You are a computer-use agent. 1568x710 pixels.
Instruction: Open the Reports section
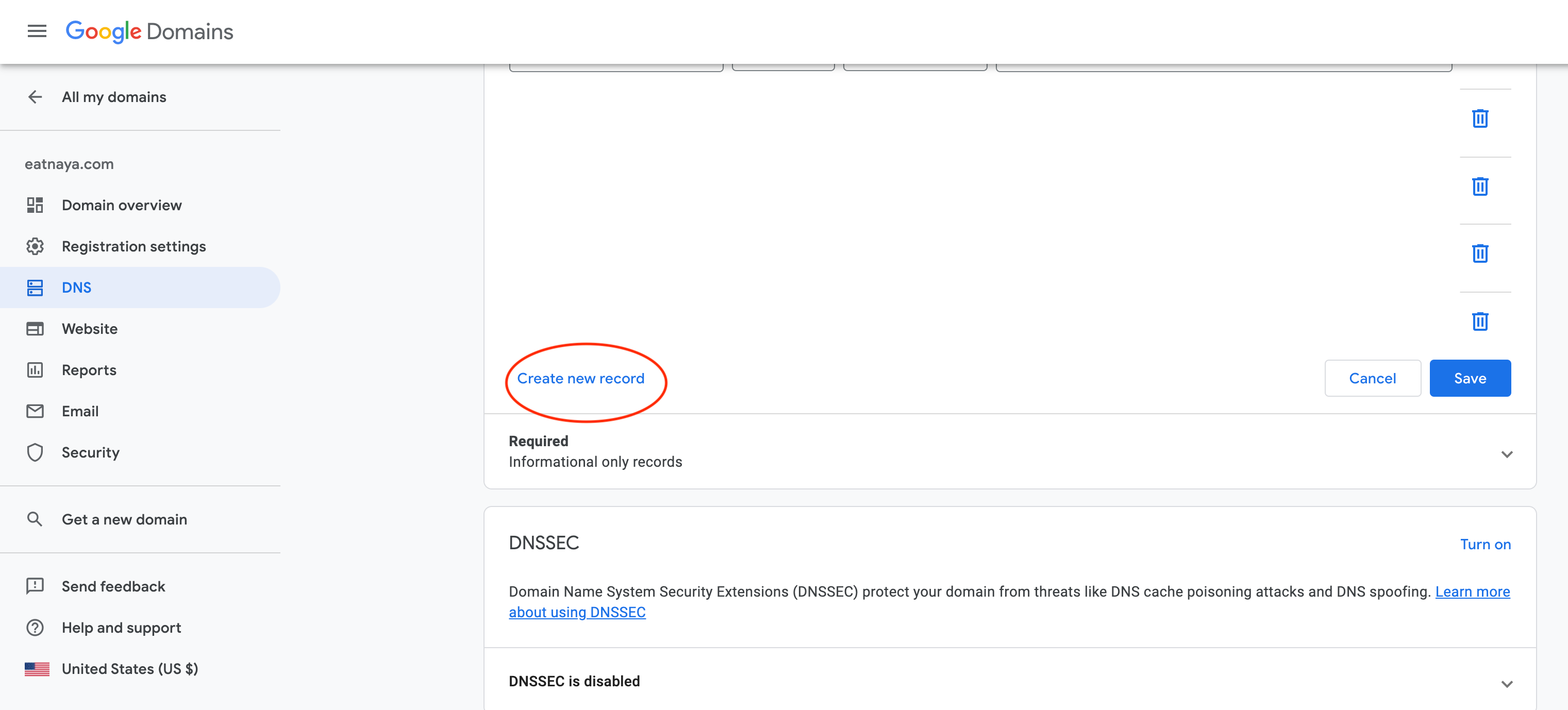coord(89,370)
